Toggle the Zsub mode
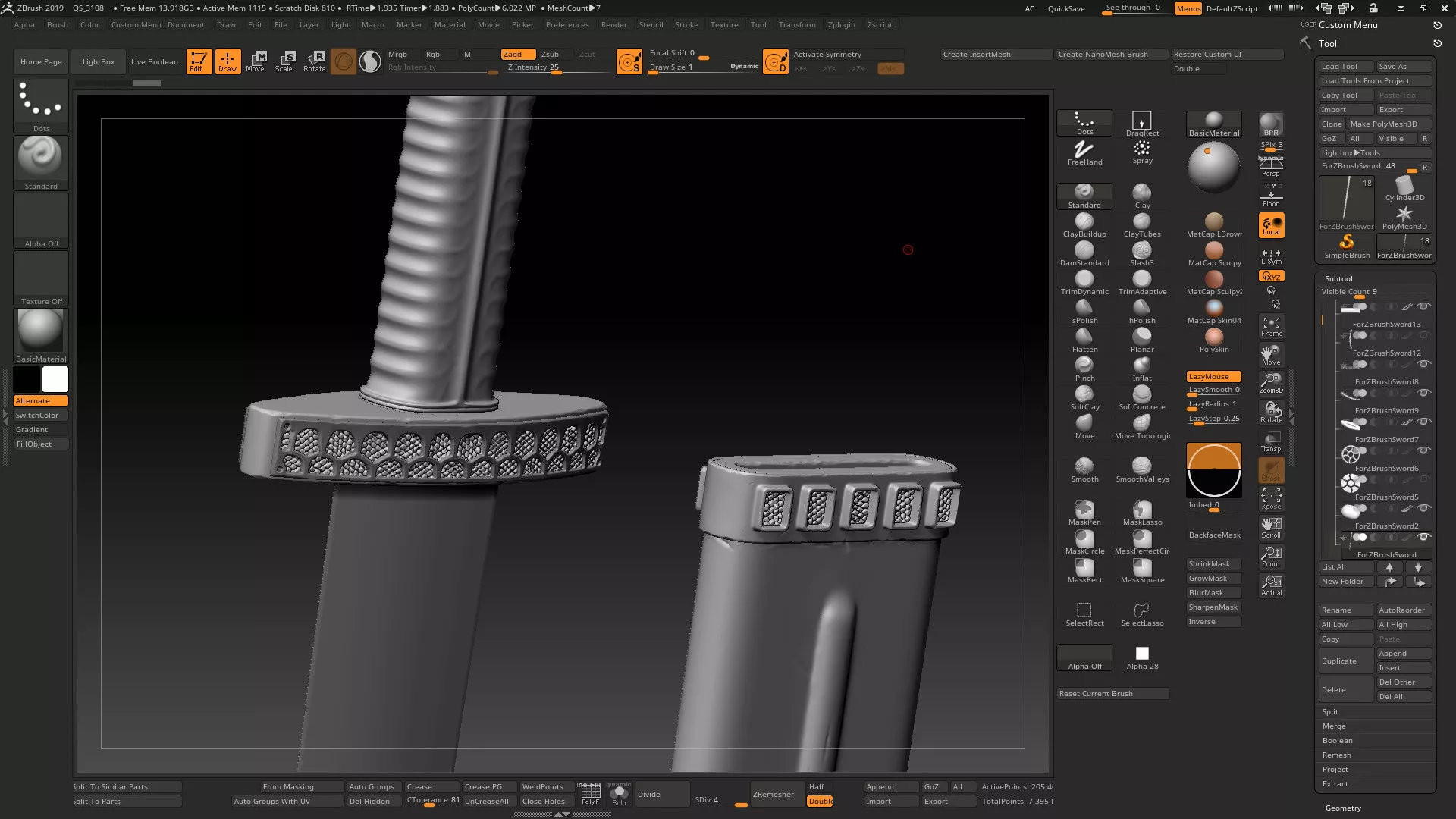1456x819 pixels. point(551,55)
